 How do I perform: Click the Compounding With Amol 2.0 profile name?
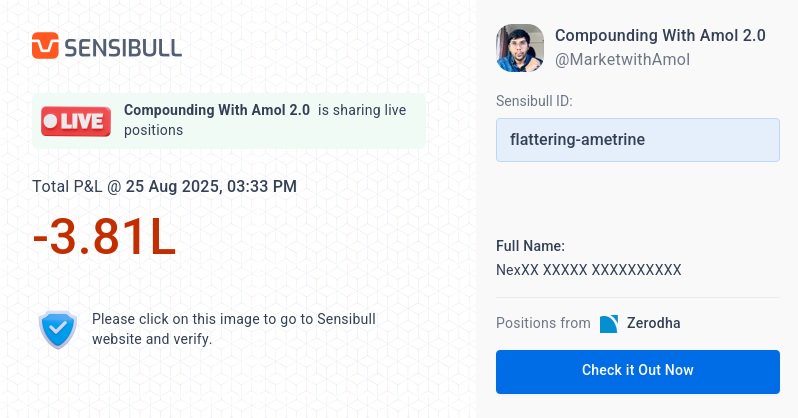pos(660,36)
